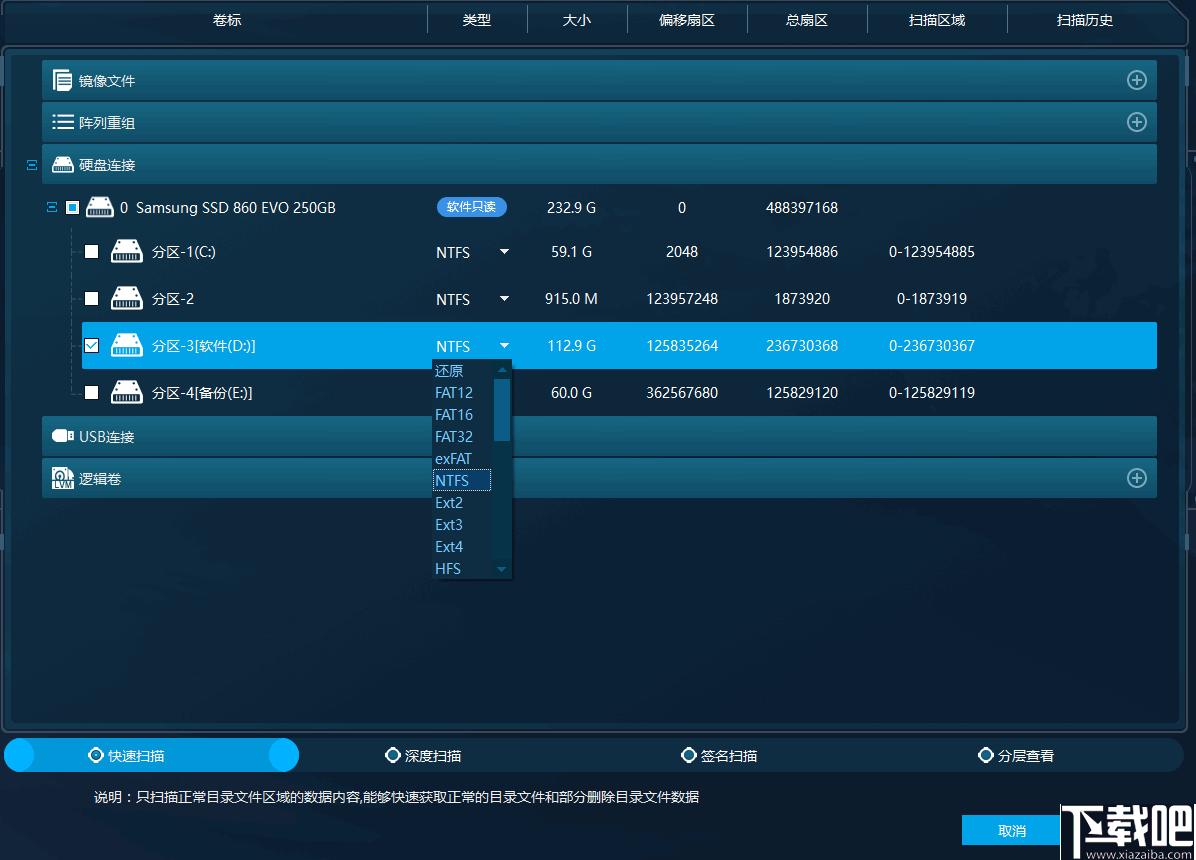Click the 分区-3[软件(D:)] partition drive icon

[x=127, y=346]
